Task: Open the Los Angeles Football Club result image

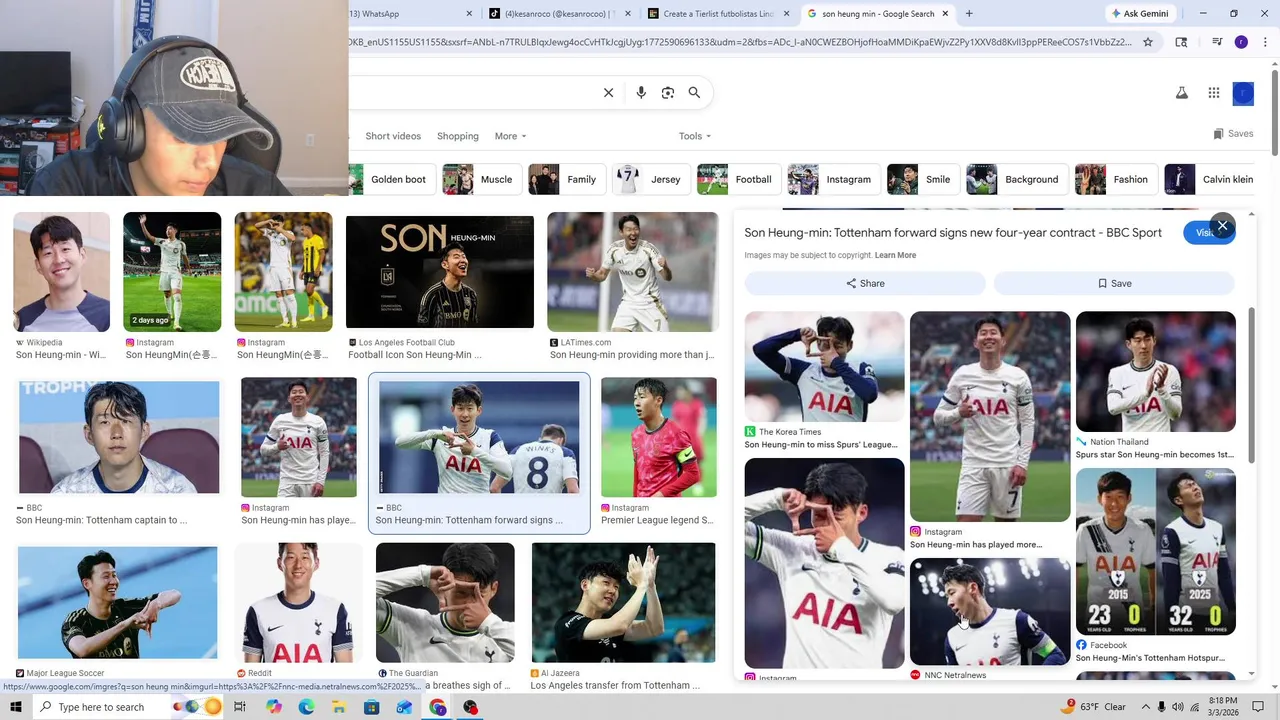Action: coord(440,272)
